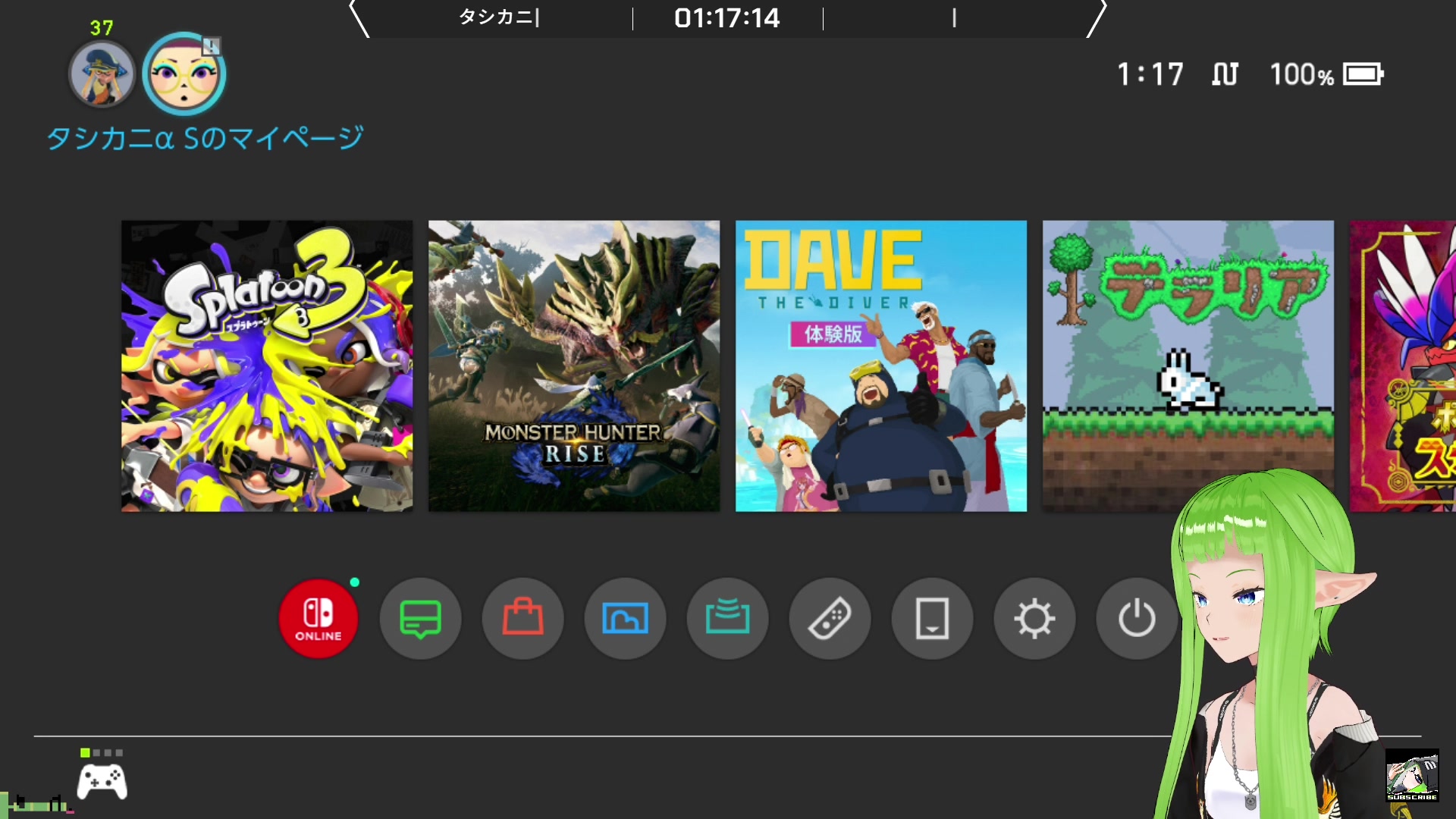Click the Pro Controller indicator icon
The image size is (1456, 819).
(102, 781)
